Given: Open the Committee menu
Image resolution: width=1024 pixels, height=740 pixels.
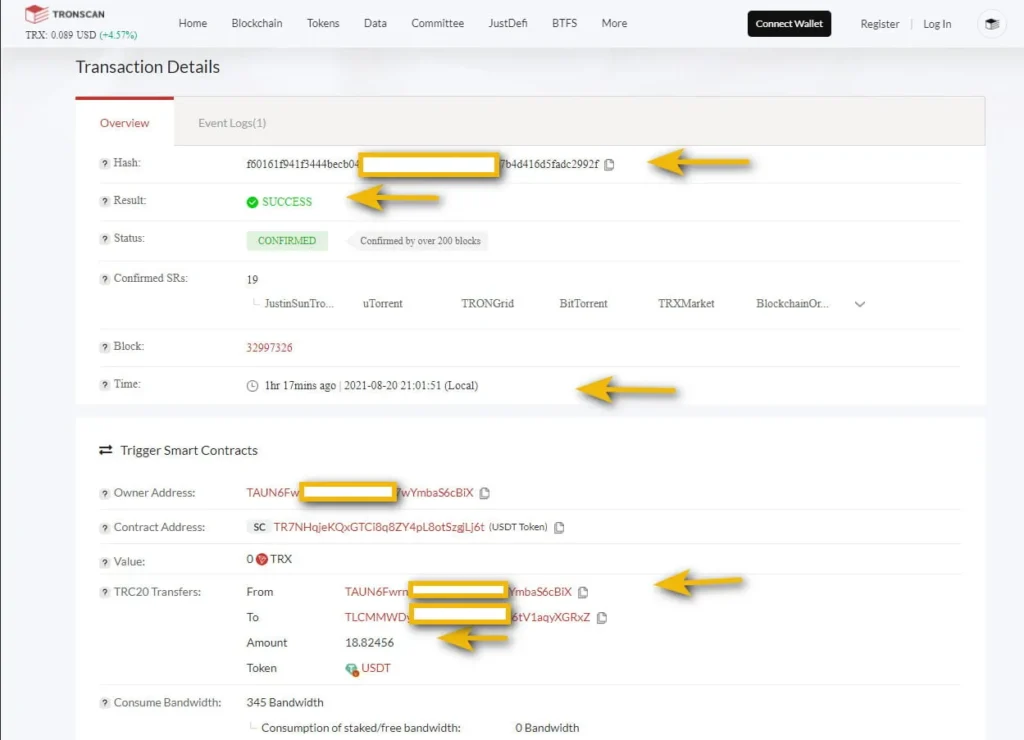Looking at the screenshot, I should tap(438, 24).
